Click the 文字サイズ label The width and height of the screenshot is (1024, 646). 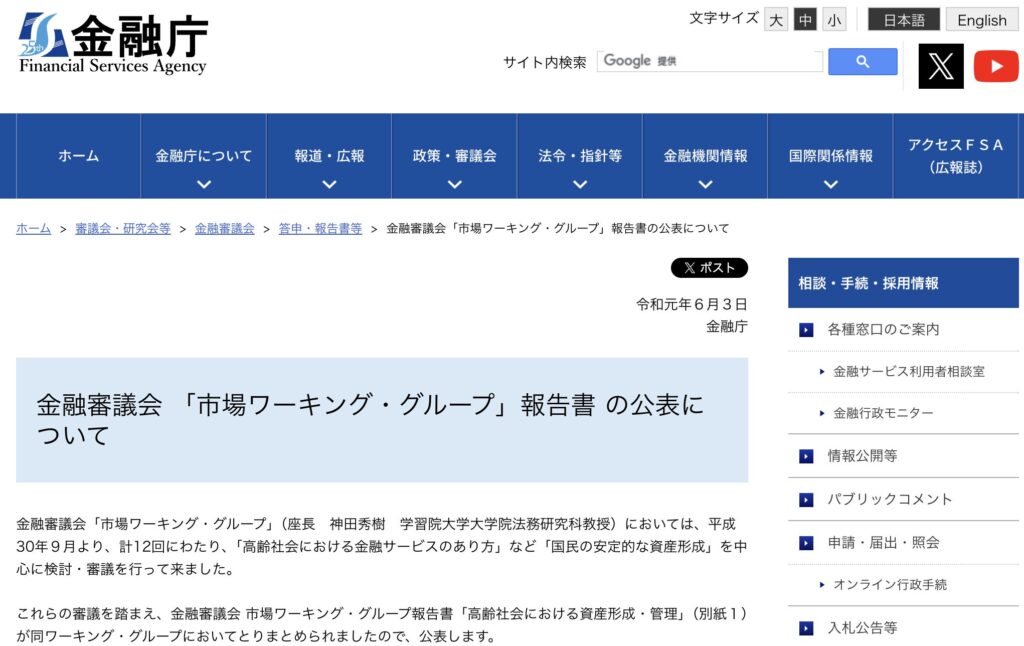[x=724, y=18]
